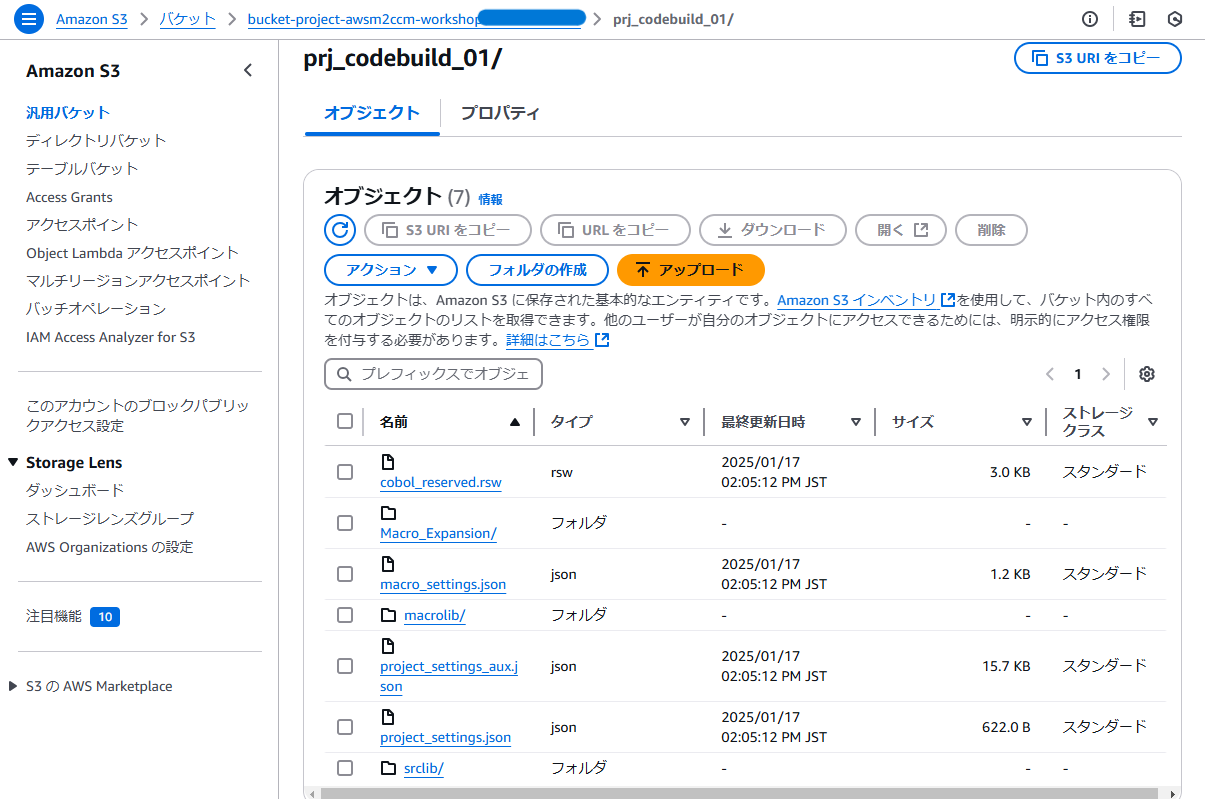1205x799 pixels.
Task: Check the box for macro_settings.json
Action: point(345,574)
